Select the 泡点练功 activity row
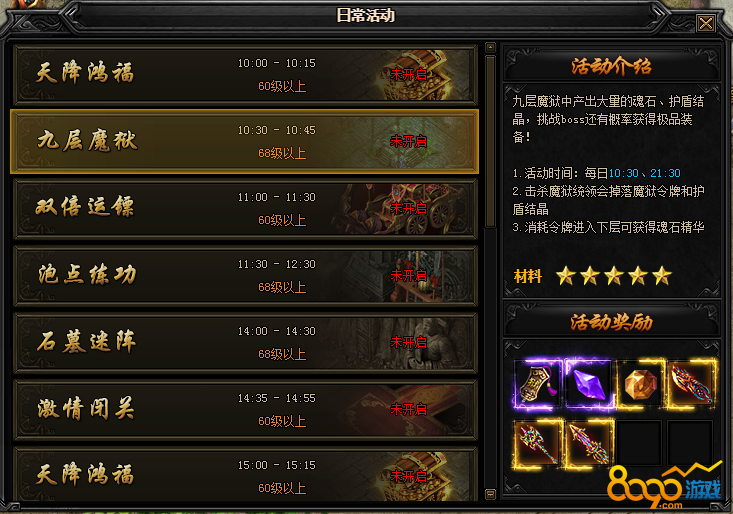 [245, 276]
